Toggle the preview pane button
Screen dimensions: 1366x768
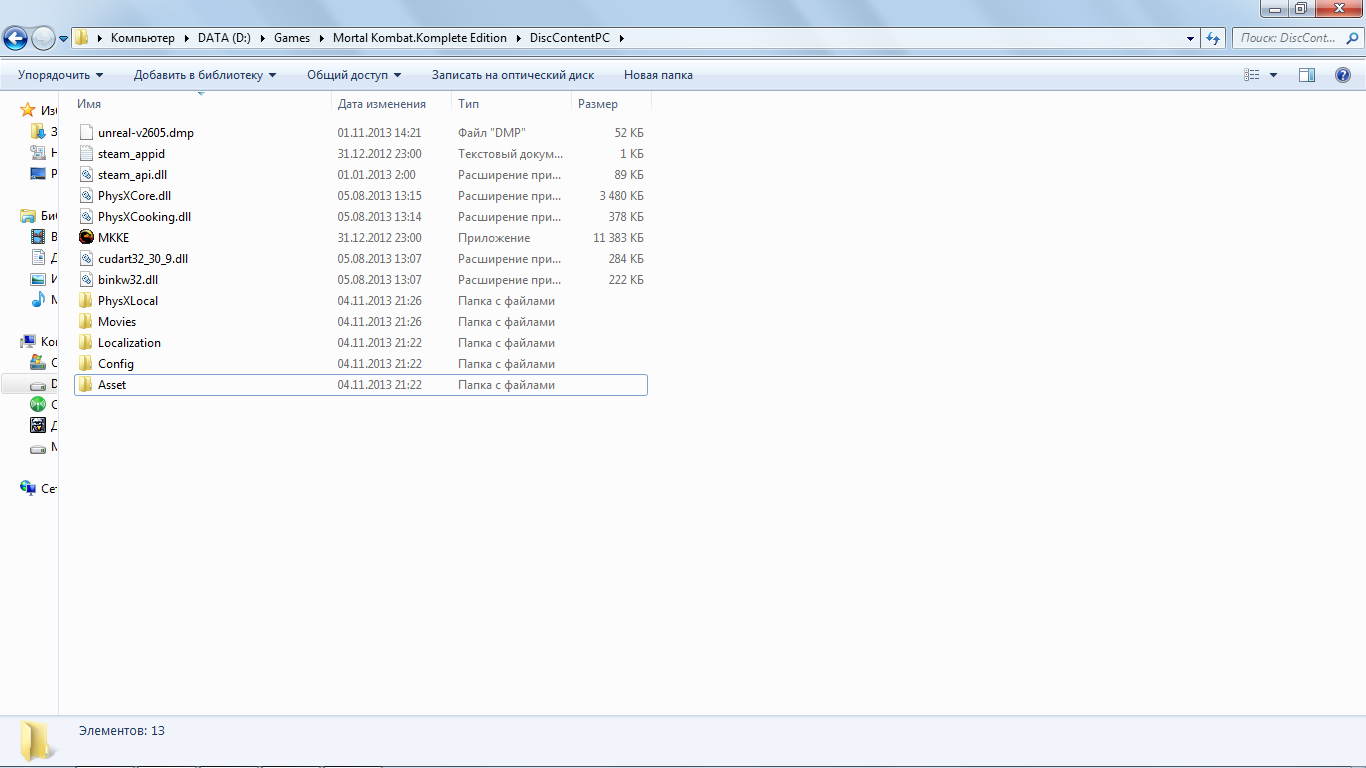(1307, 75)
